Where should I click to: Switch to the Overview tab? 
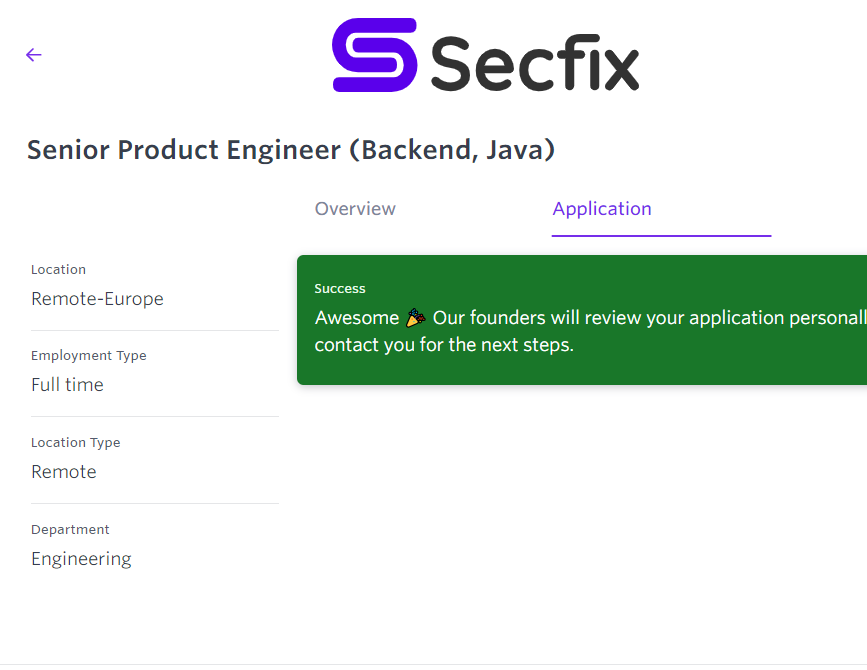(x=355, y=209)
